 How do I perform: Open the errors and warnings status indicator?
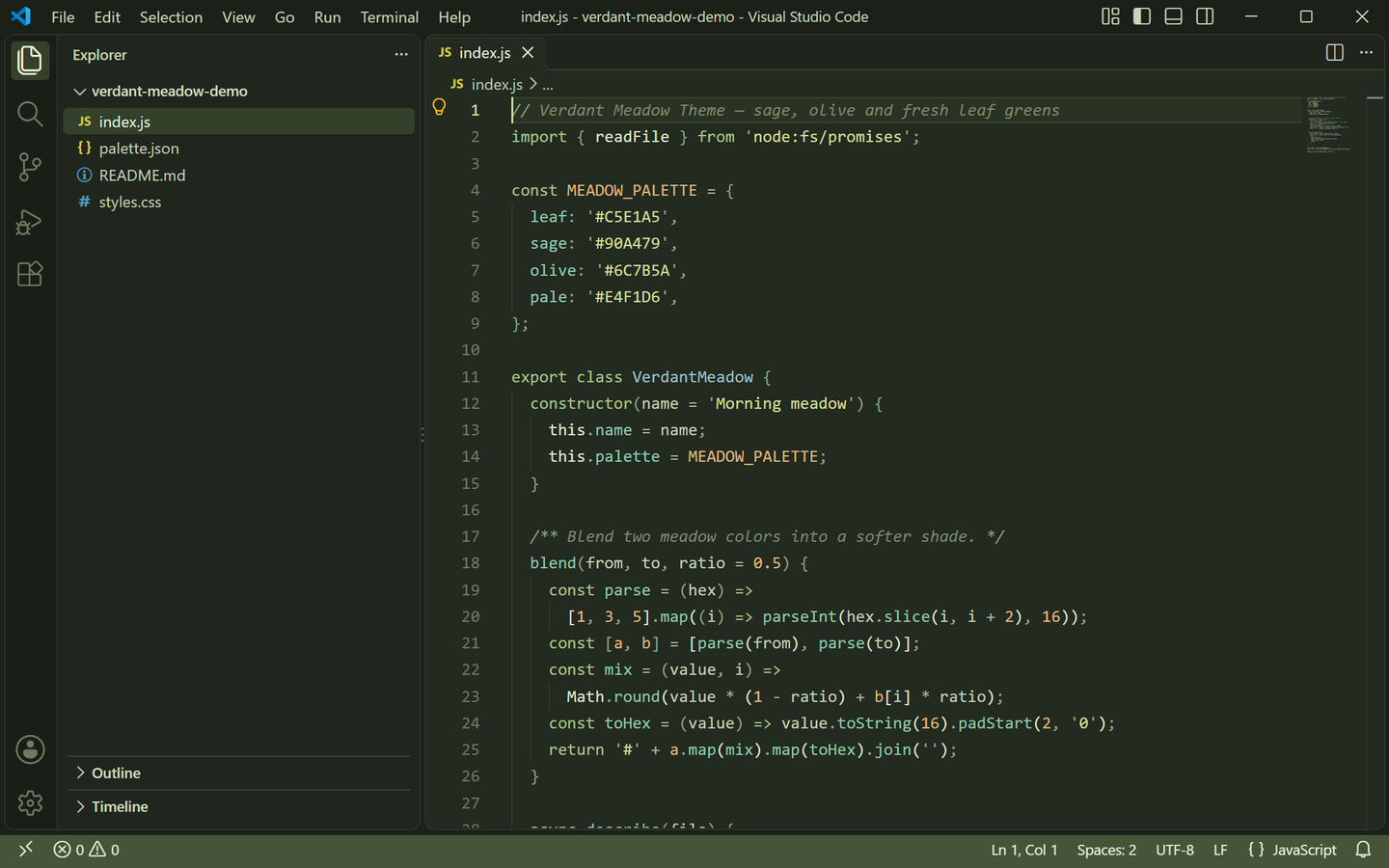click(87, 850)
